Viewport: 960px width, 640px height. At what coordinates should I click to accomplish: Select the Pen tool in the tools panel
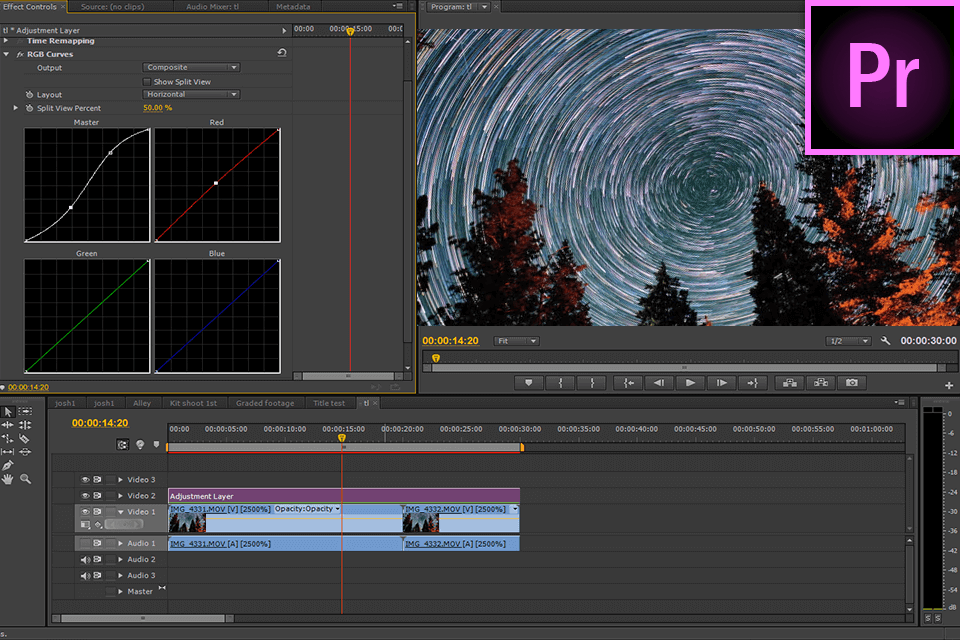pyautogui.click(x=8, y=465)
